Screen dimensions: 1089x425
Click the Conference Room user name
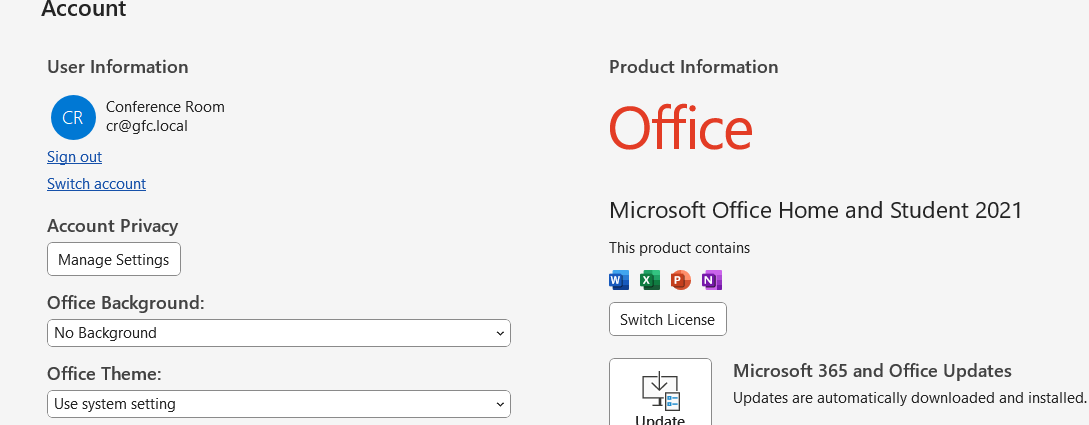pyautogui.click(x=165, y=107)
